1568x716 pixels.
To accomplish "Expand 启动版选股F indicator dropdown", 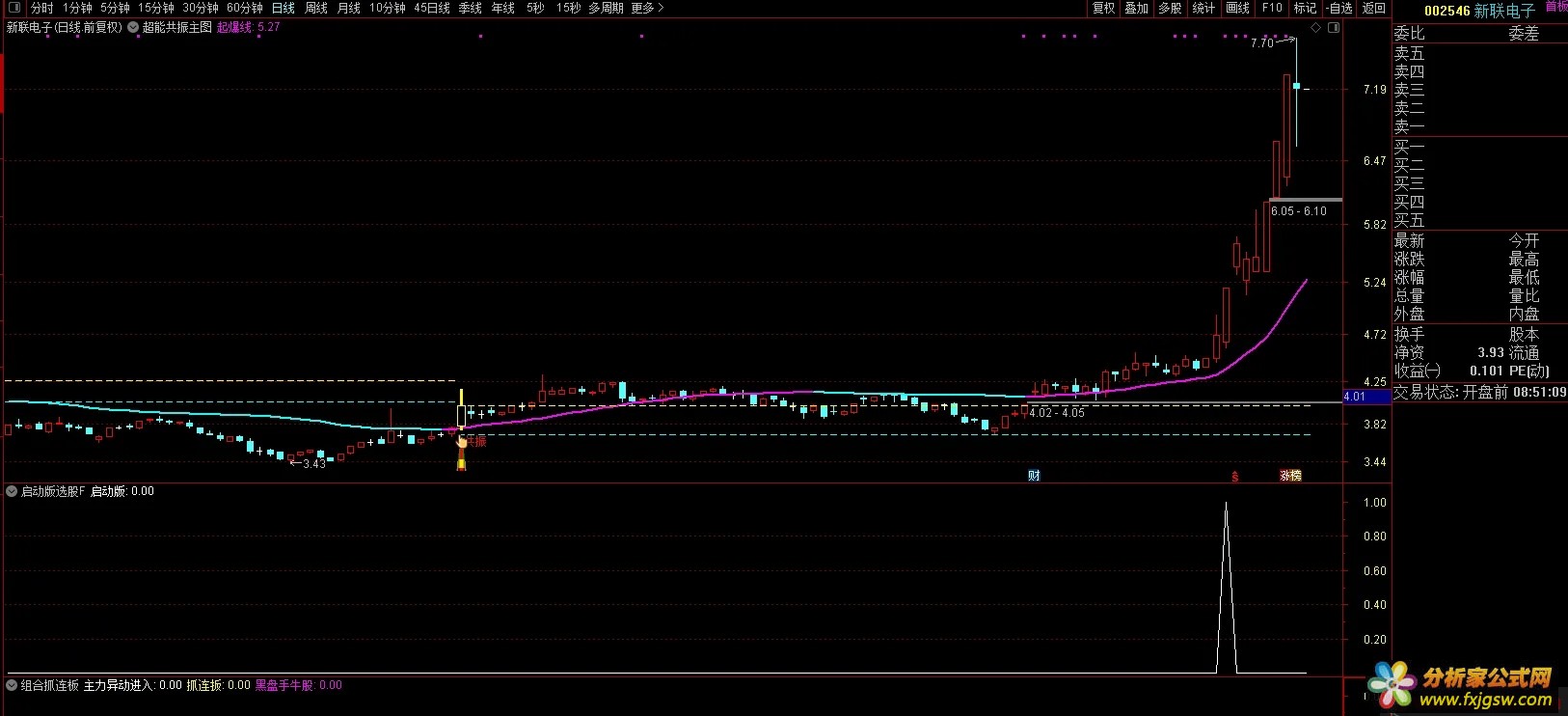I will tap(12, 491).
